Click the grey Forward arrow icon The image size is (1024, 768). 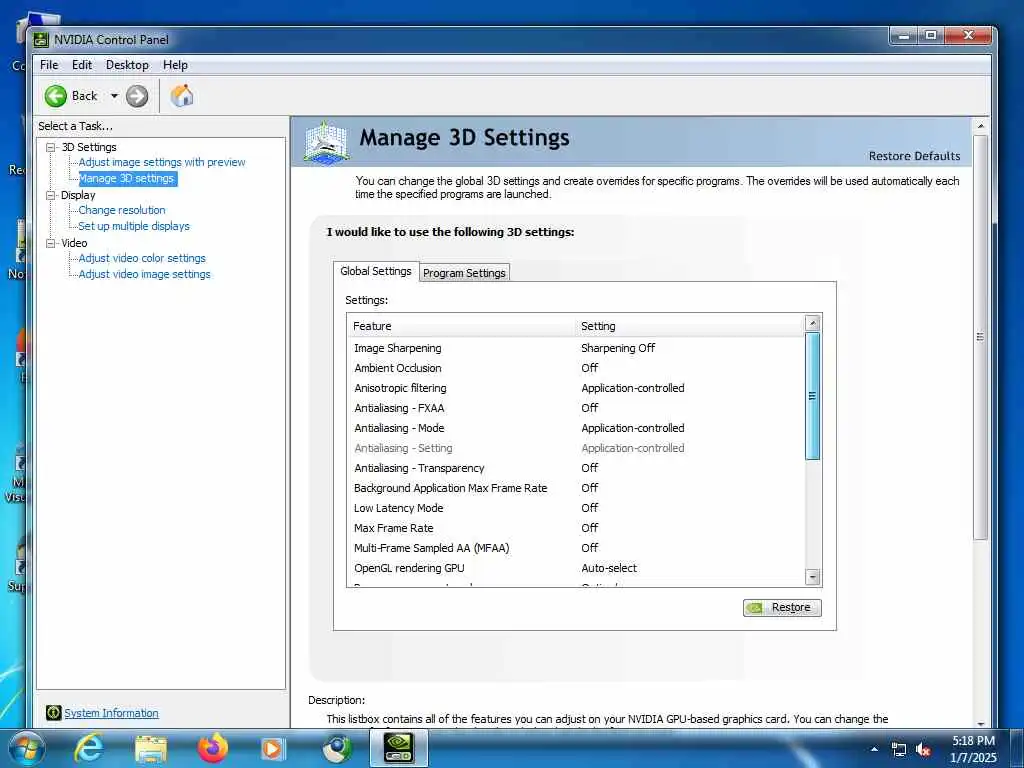[136, 96]
